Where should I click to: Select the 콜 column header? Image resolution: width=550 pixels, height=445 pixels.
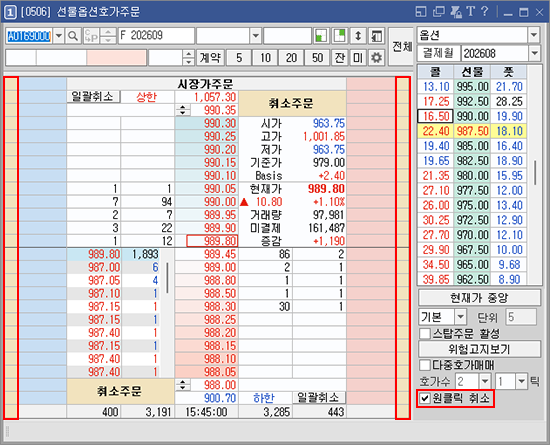click(x=435, y=72)
